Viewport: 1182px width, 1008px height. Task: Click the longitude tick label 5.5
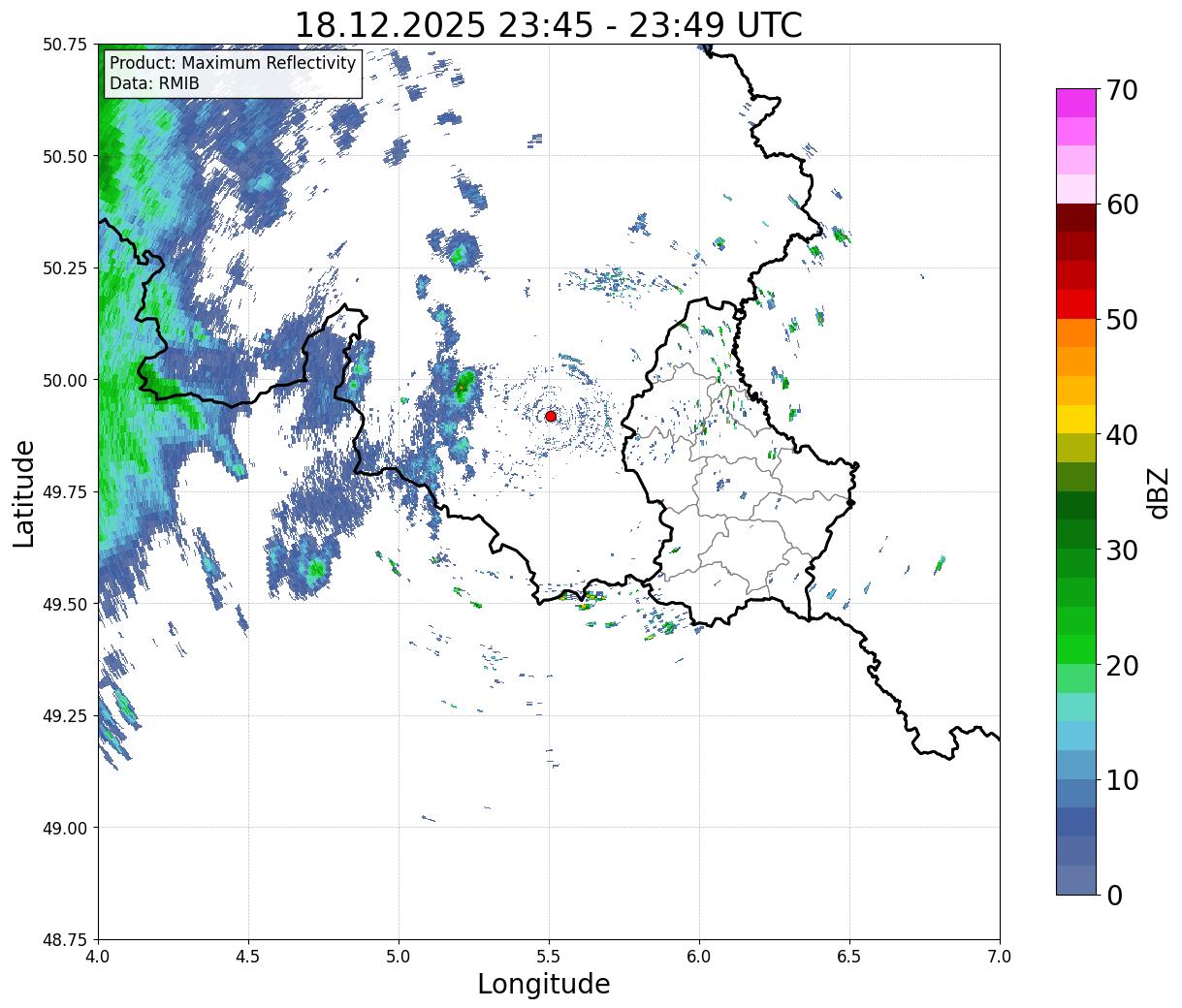[x=549, y=957]
